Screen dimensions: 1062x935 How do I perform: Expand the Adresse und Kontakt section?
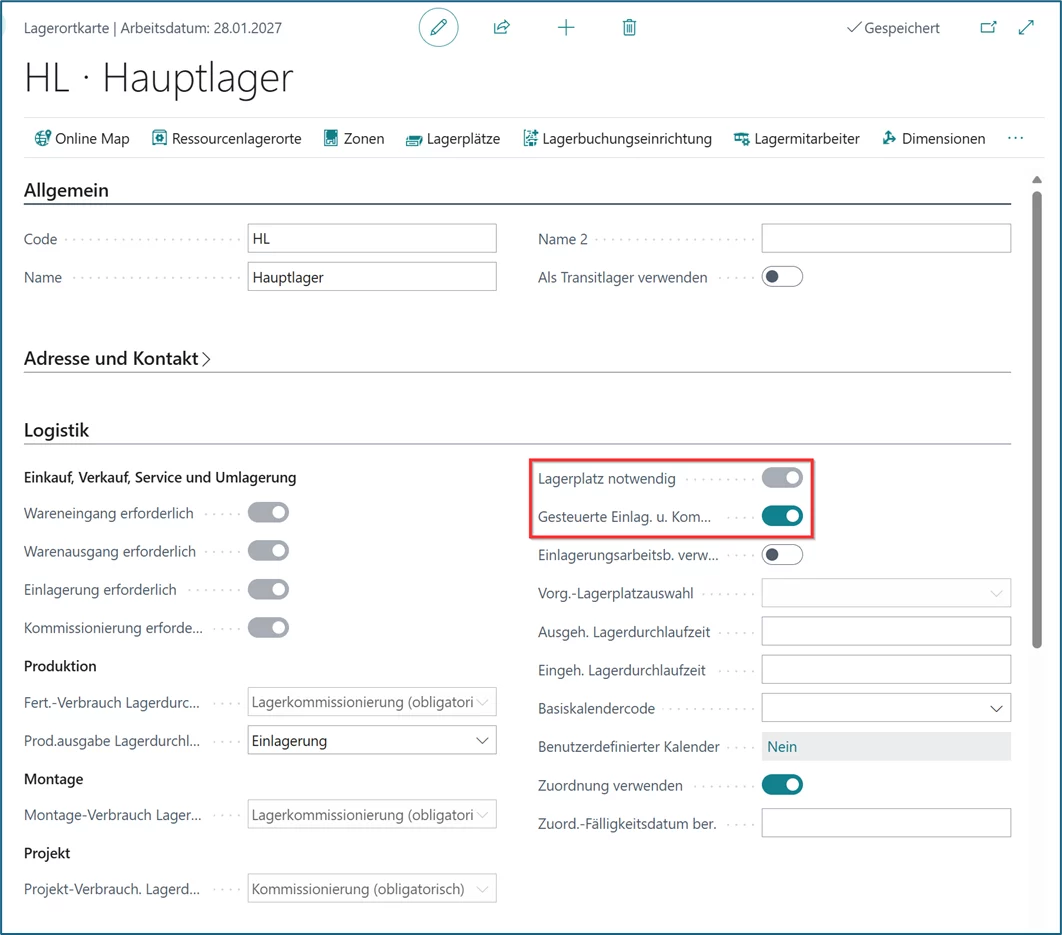pos(118,359)
